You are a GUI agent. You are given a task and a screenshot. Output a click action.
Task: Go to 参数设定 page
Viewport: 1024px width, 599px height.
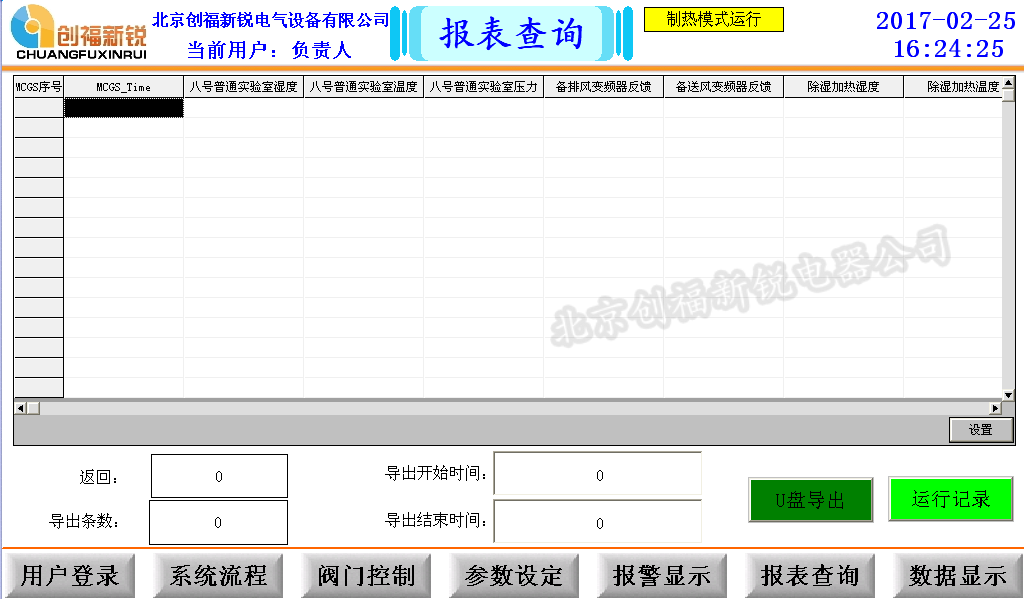point(513,575)
